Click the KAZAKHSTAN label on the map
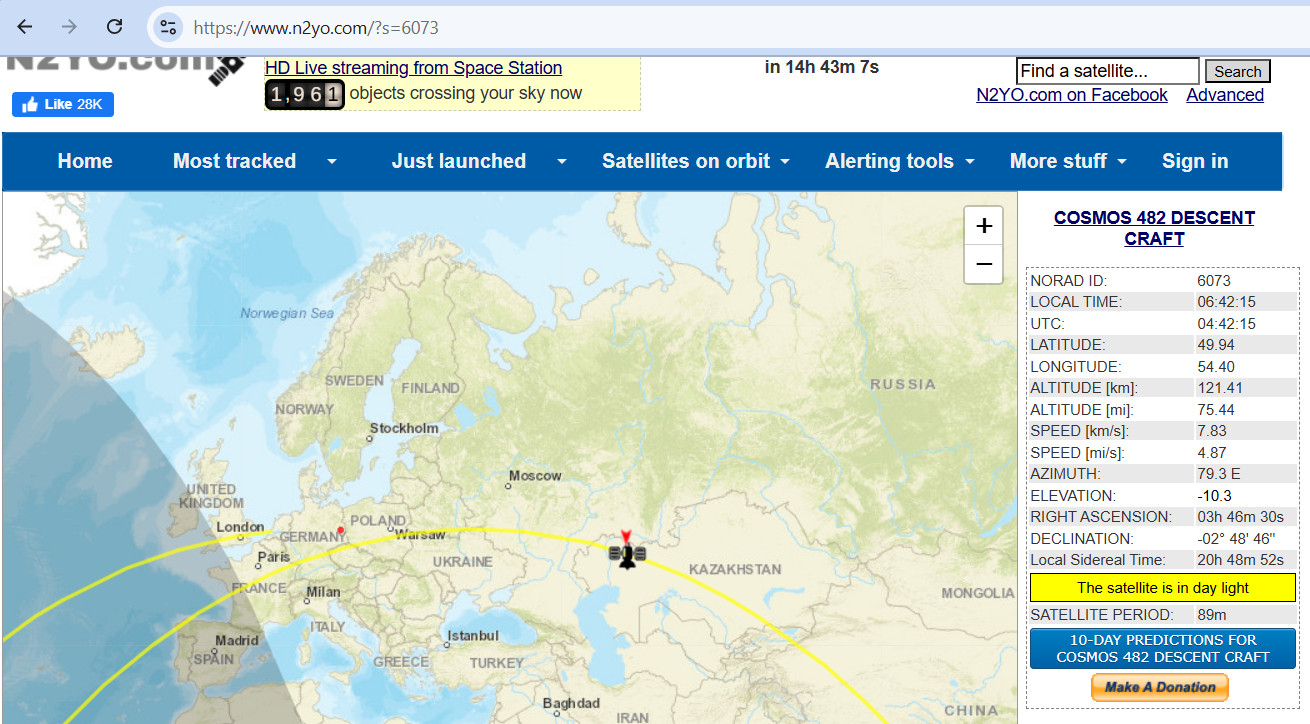1310x724 pixels. point(735,569)
